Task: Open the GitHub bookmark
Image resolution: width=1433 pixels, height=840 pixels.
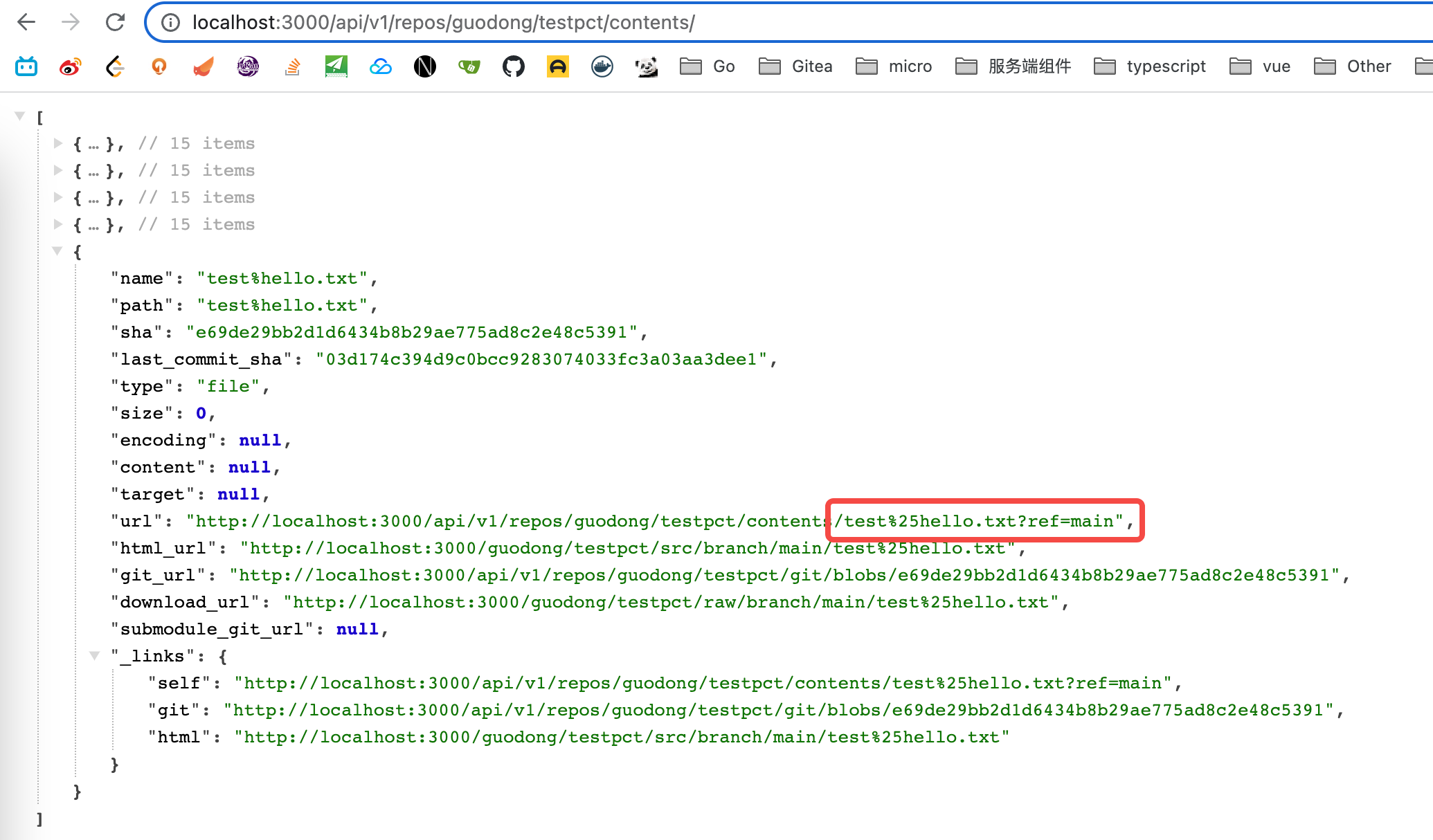Action: tap(514, 66)
